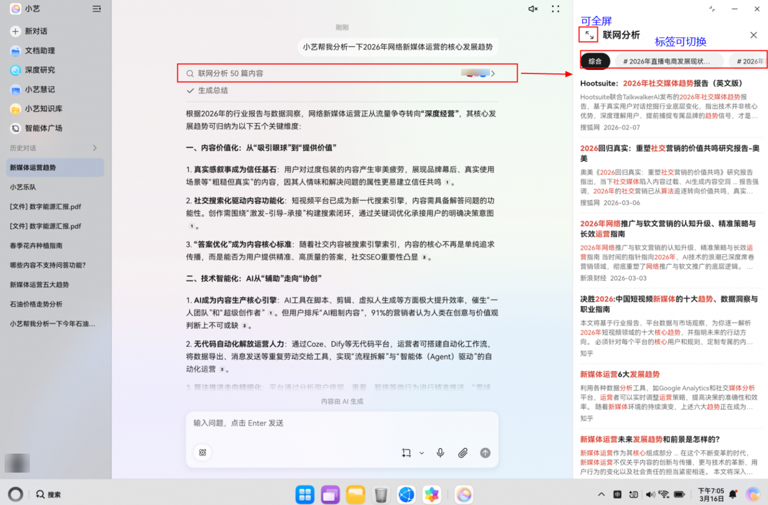Click the microphone voice input icon
Viewport: 768px width, 505px height.
(x=440, y=453)
